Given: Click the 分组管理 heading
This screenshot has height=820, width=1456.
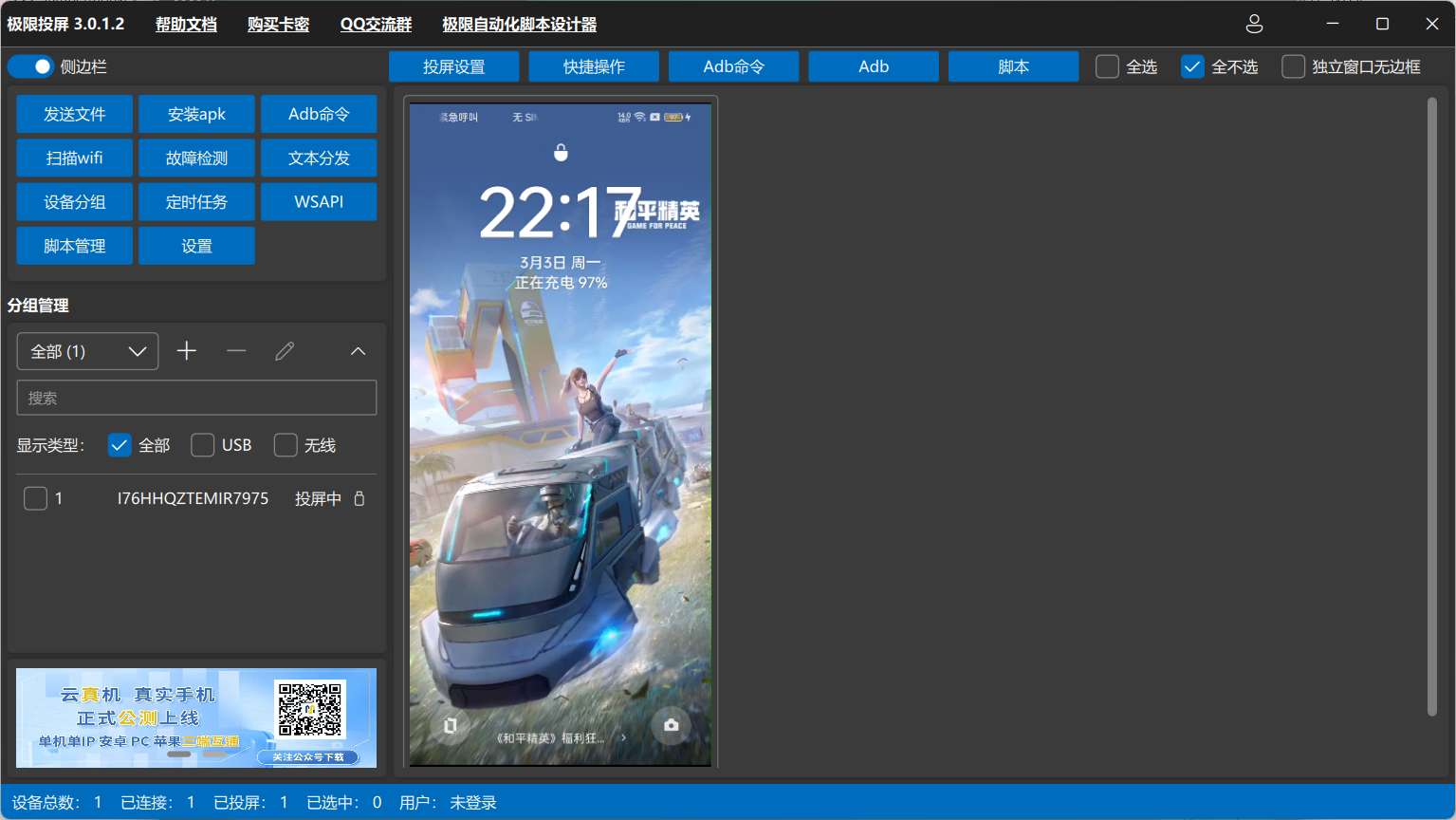Looking at the screenshot, I should click(38, 306).
